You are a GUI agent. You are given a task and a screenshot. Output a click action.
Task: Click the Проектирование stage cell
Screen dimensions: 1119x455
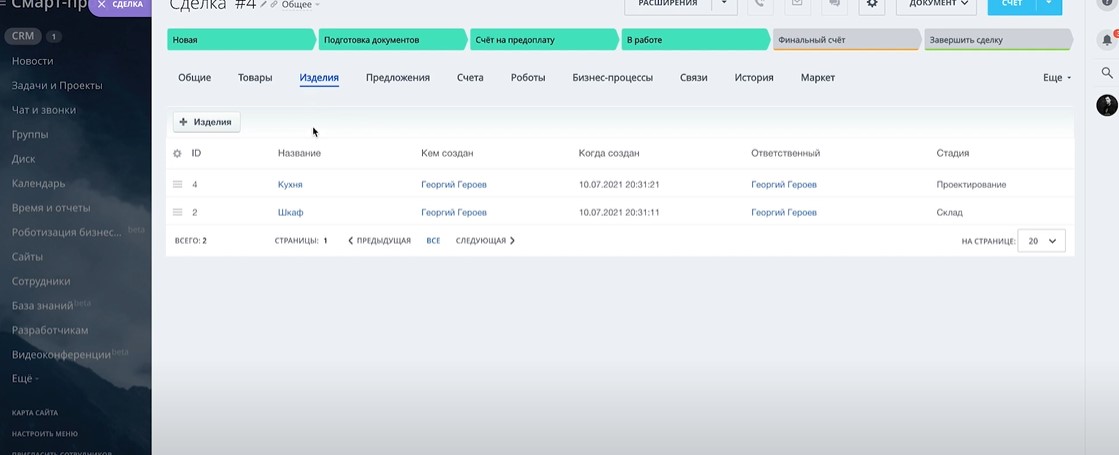point(971,185)
